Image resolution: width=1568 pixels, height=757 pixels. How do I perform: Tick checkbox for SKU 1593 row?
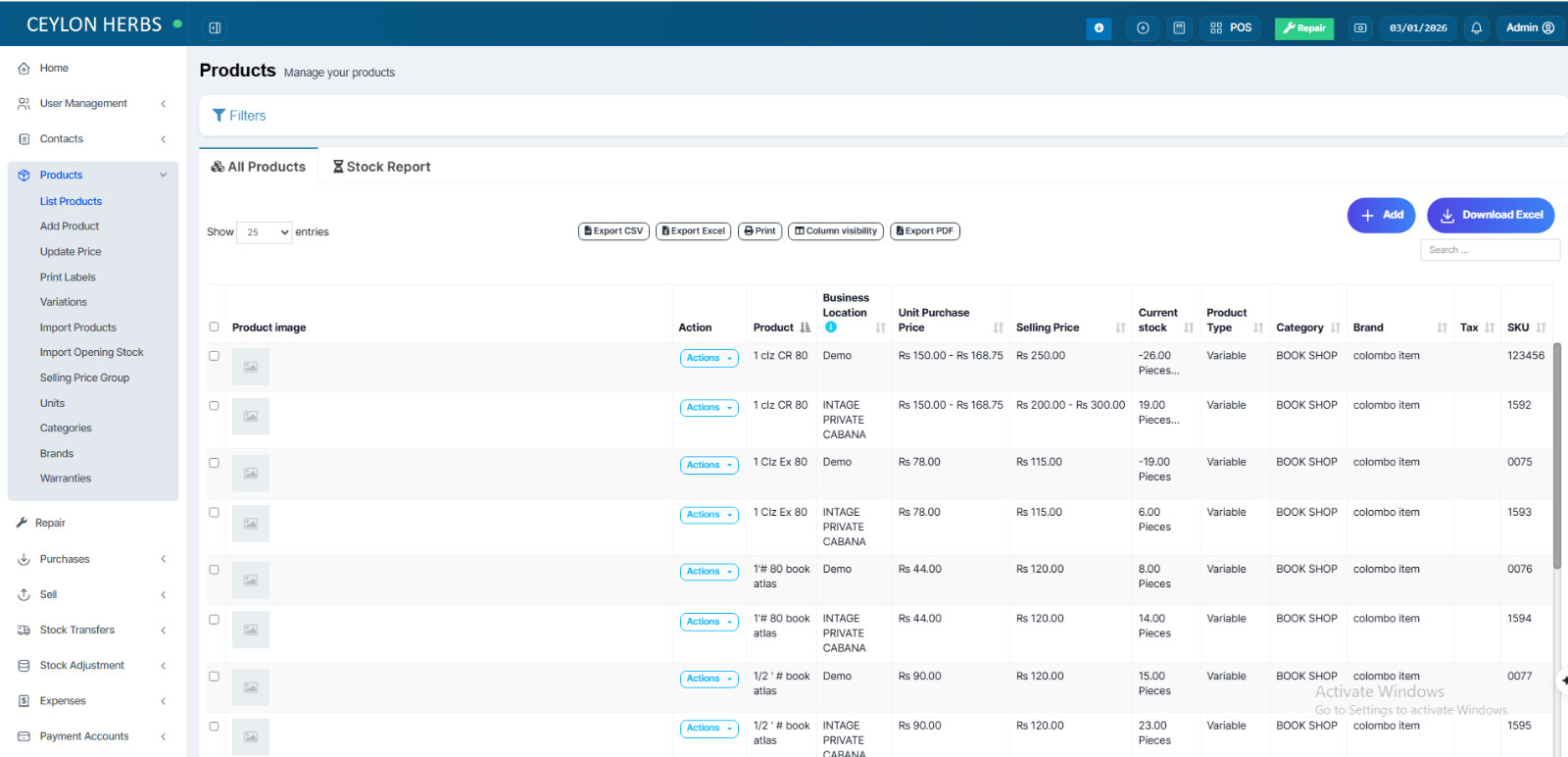coord(214,513)
